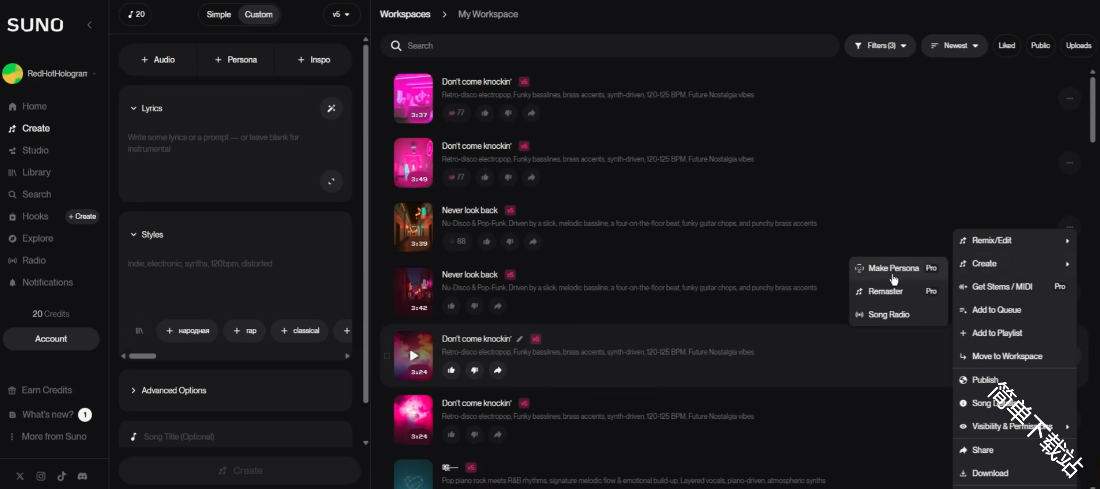
Task: Tick the checkbox beside the highlighted song
Action: [x=387, y=356]
